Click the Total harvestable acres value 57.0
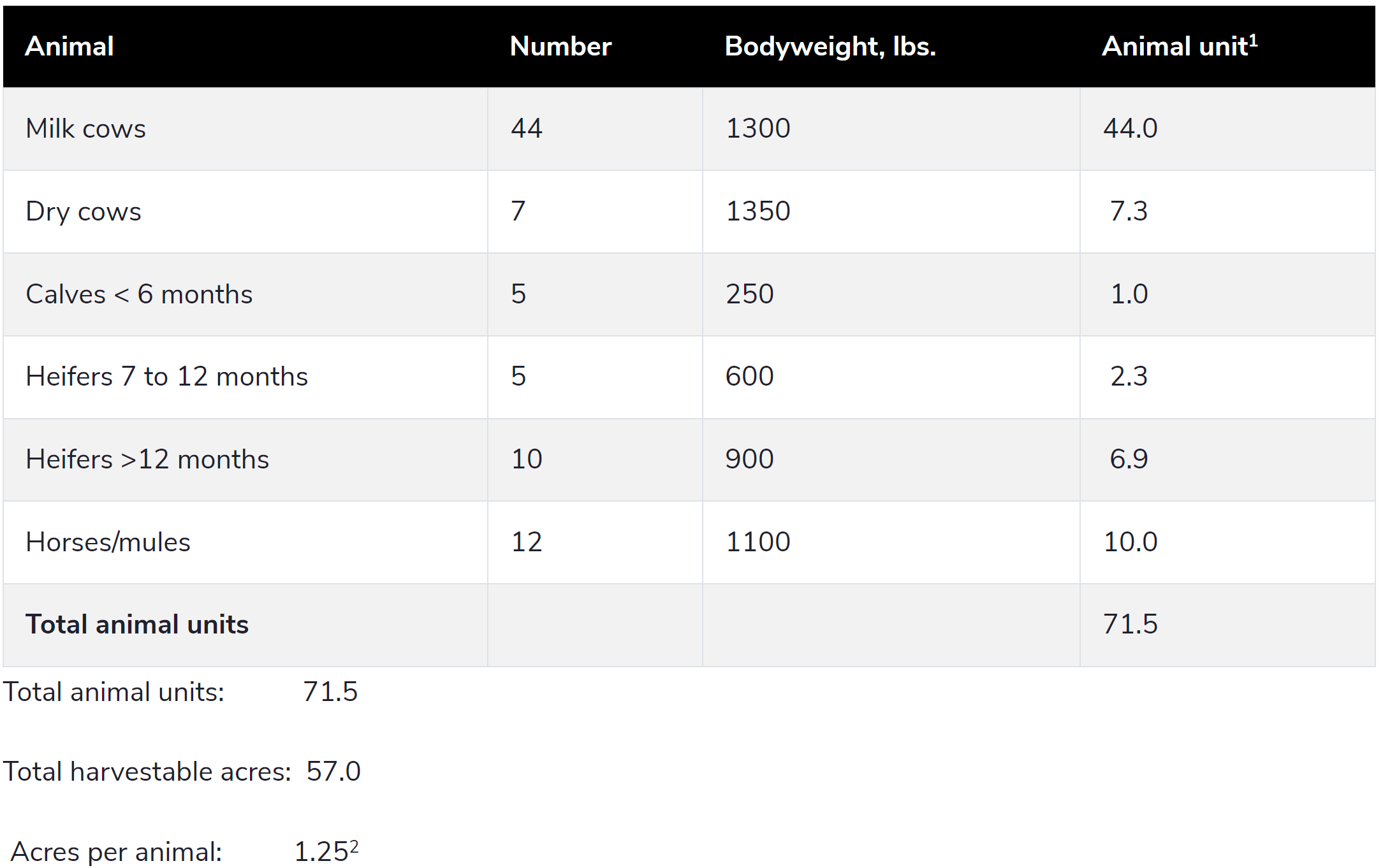The width and height of the screenshot is (1383, 868). pos(333,772)
